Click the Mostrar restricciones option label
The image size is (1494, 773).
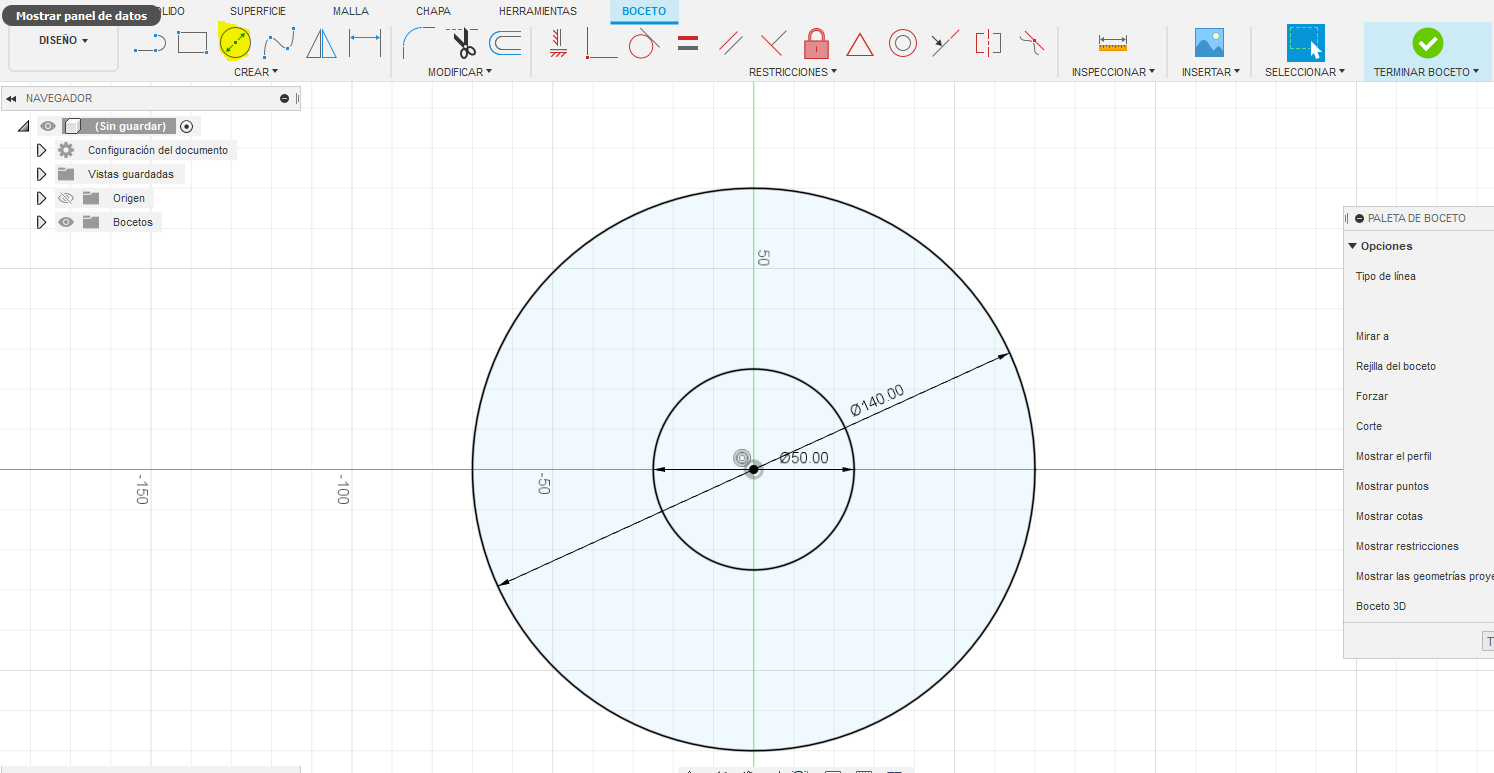1407,546
